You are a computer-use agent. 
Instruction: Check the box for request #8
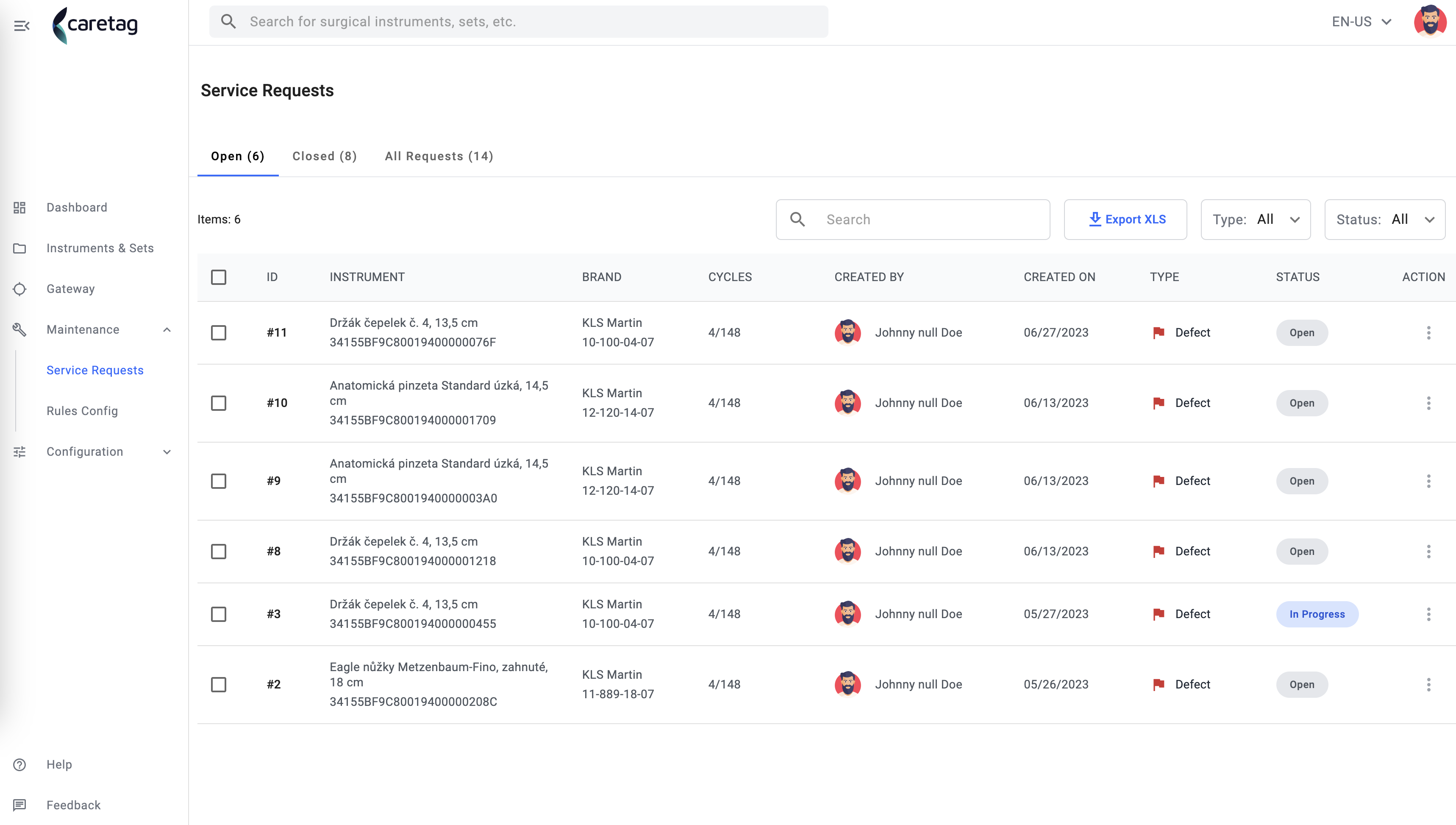219,551
